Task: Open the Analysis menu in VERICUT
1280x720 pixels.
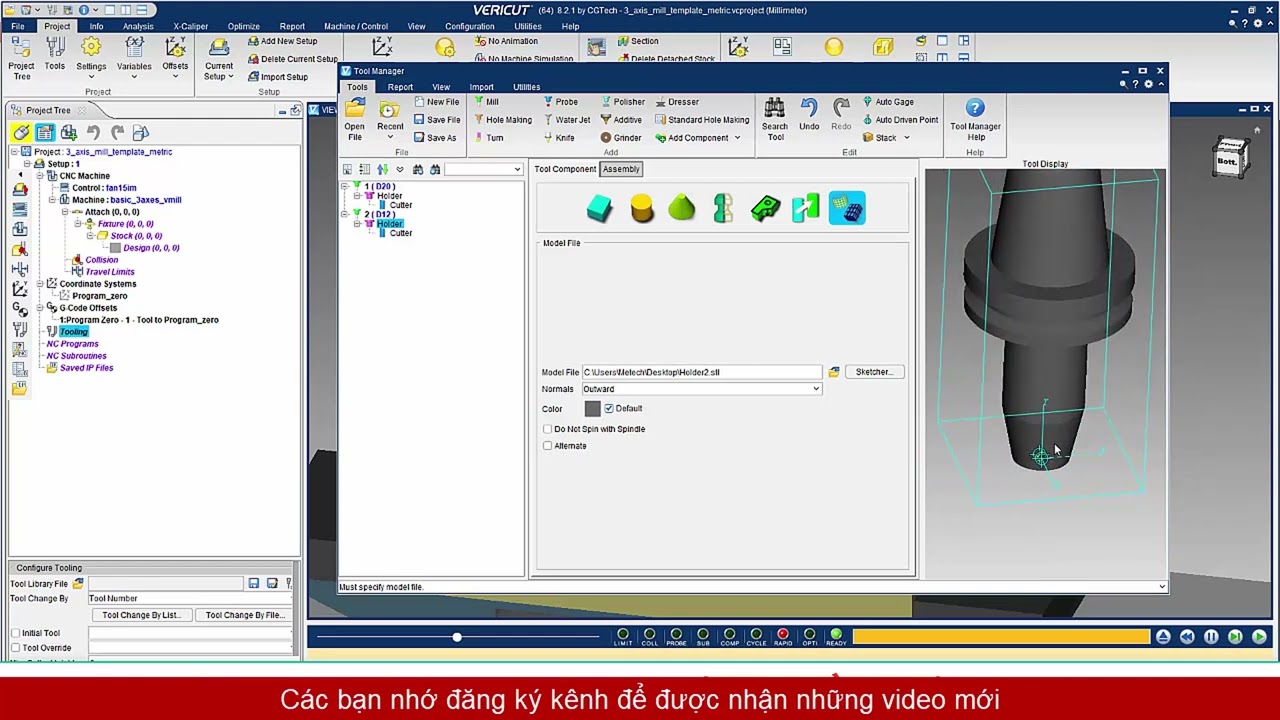Action: 138,26
